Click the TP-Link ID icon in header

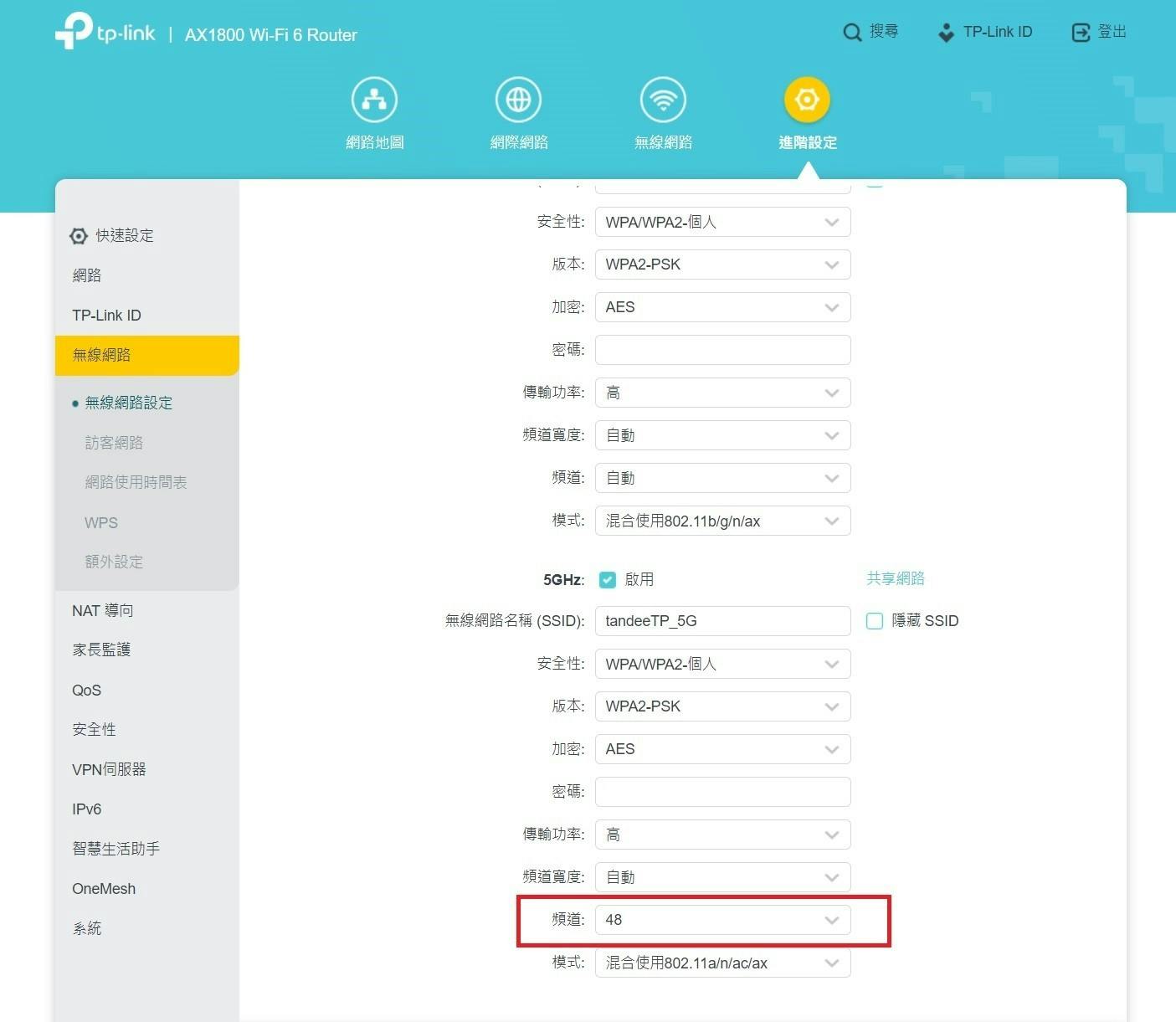pos(946,33)
